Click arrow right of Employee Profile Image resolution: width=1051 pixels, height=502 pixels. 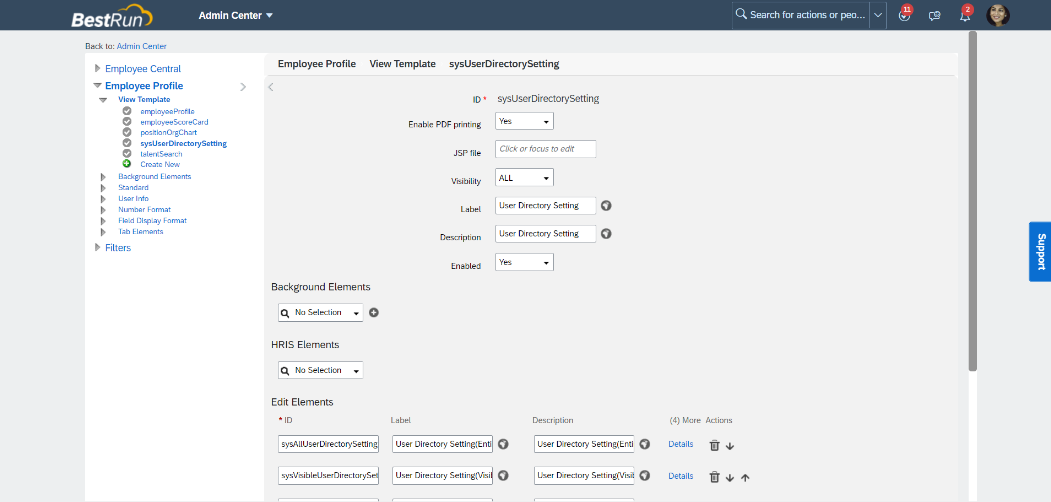243,86
